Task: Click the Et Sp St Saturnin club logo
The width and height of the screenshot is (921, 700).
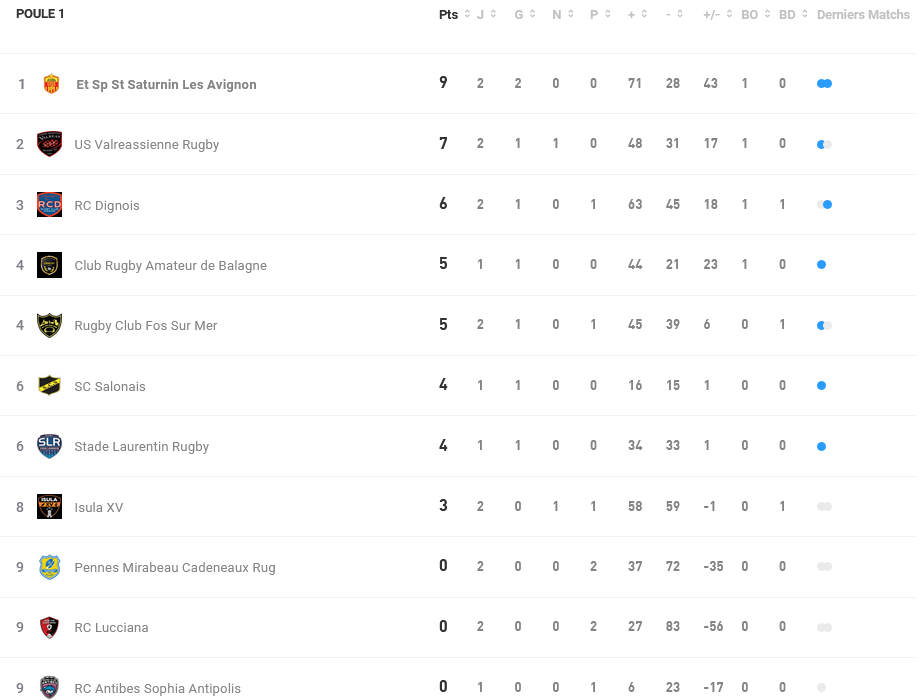Action: pyautogui.click(x=51, y=84)
